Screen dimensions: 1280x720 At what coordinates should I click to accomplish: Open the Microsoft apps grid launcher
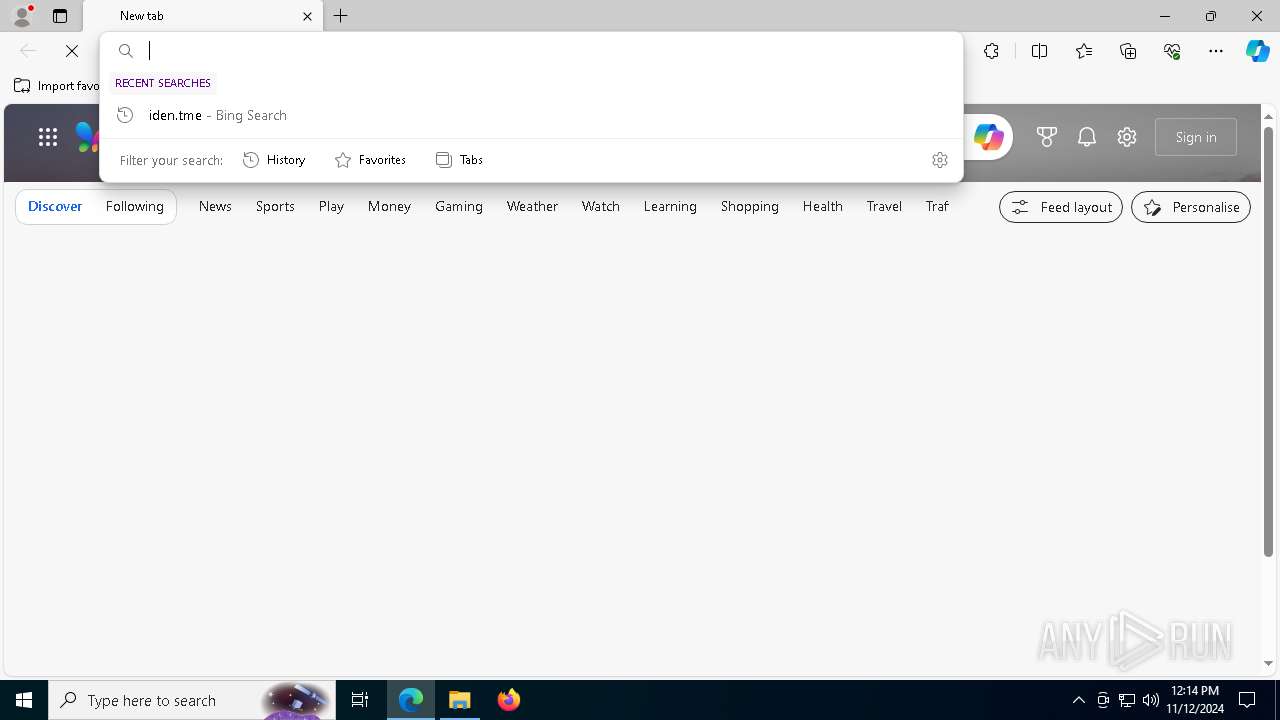tap(47, 137)
